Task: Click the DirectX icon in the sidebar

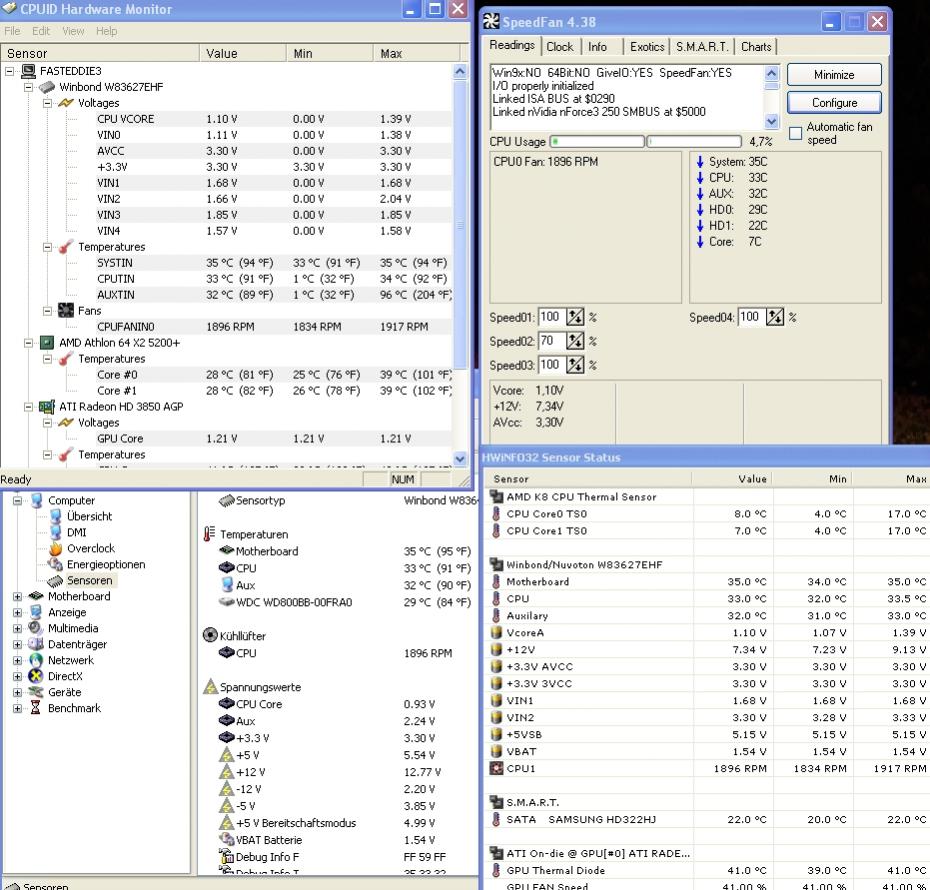Action: pos(36,676)
